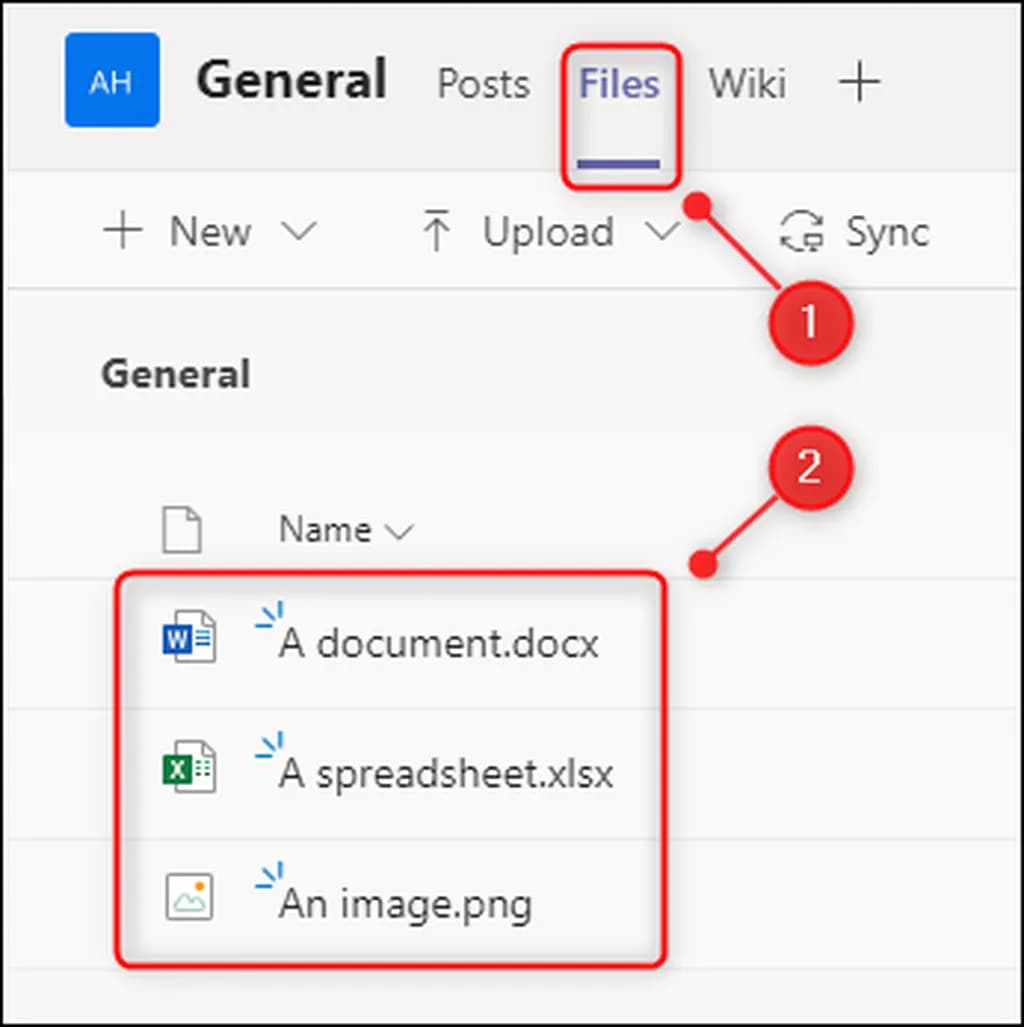Screen dimensions: 1024x1027
Task: Open A spreadsheet.xlsx
Action: pos(446,773)
